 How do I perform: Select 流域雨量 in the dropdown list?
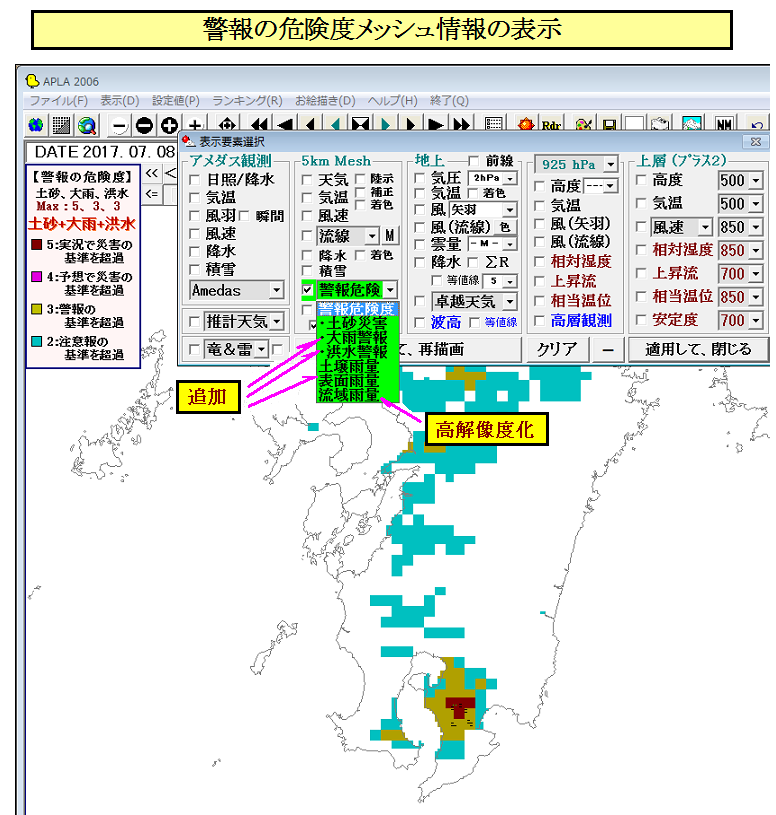tap(358, 395)
